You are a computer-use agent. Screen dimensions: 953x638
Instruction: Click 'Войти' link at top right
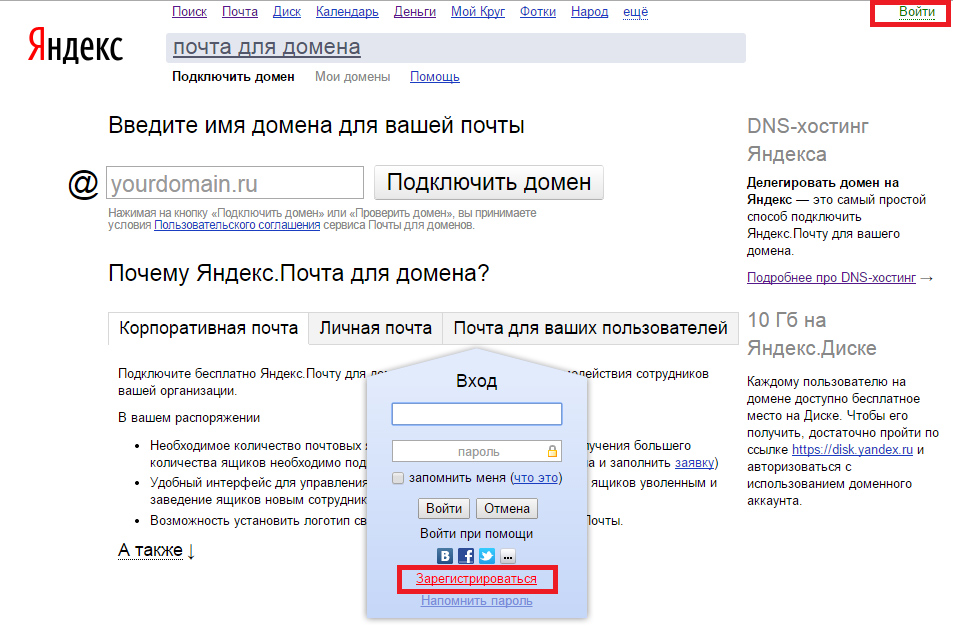tap(917, 12)
